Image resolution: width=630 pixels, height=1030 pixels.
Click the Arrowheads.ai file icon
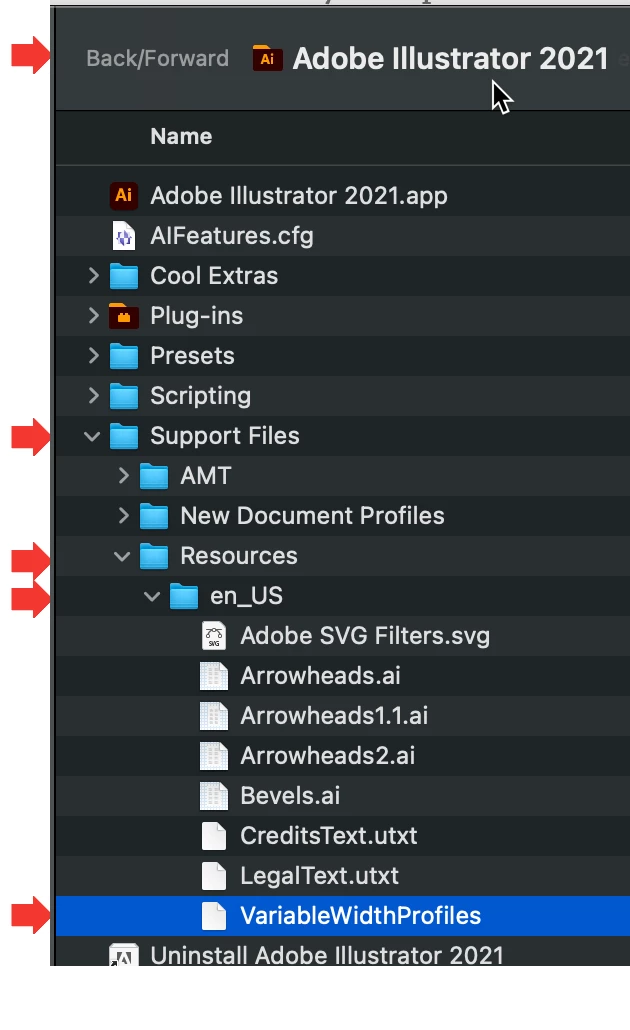pos(214,676)
